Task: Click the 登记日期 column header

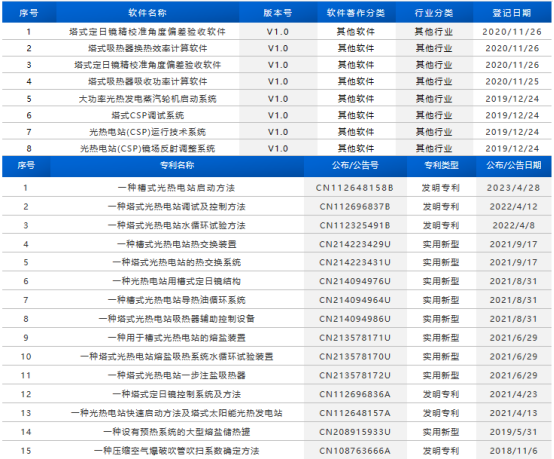Action: click(x=512, y=13)
